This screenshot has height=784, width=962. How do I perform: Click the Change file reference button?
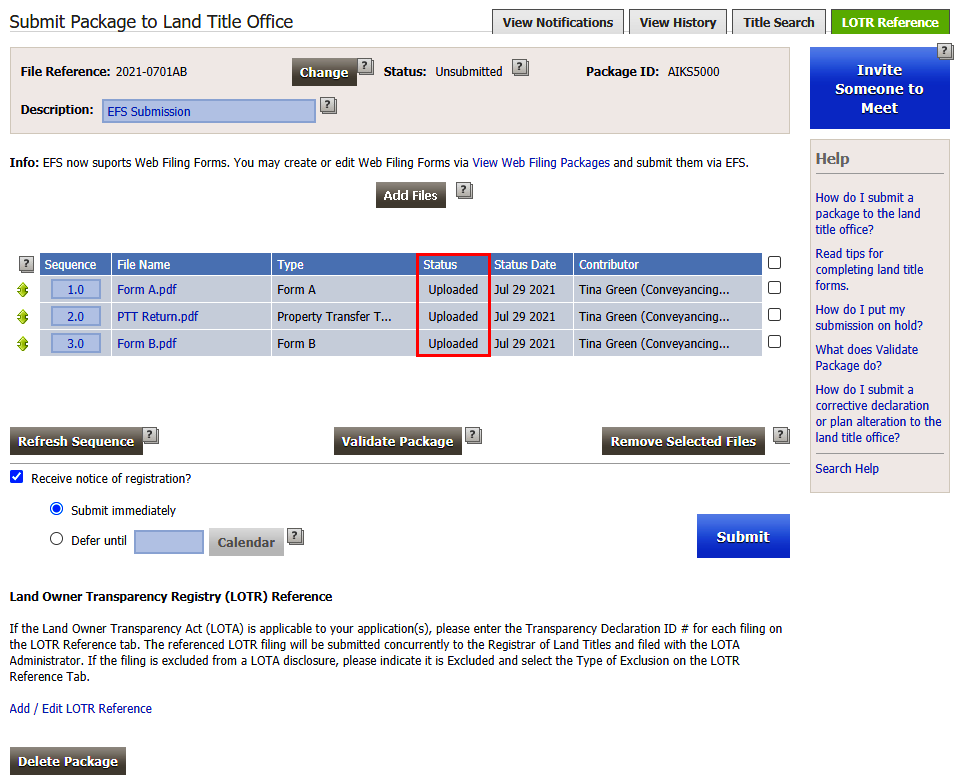324,72
